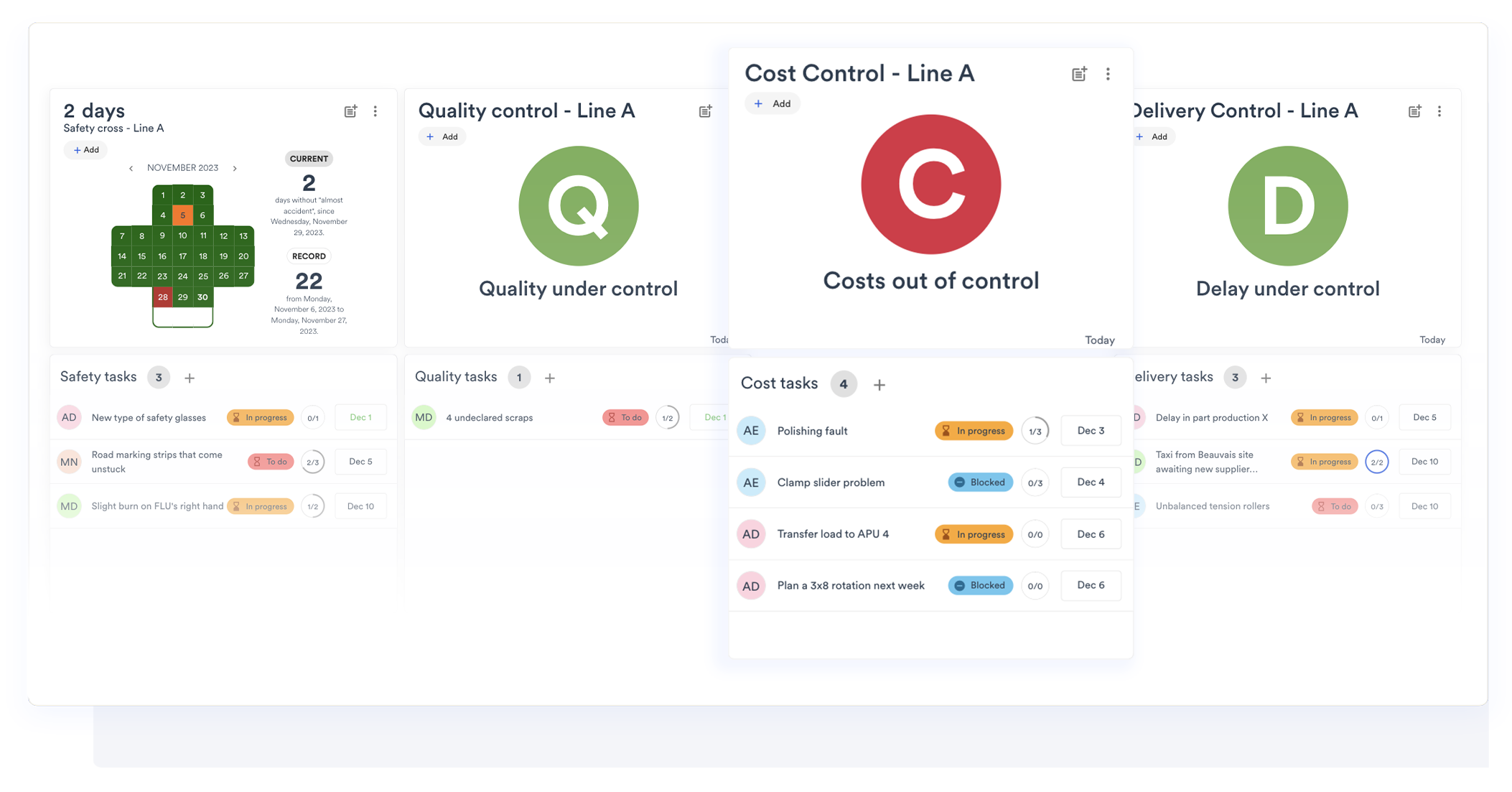The image size is (1512, 792).
Task: Change To do status on 4 undeclared scraps
Action: 625,418
